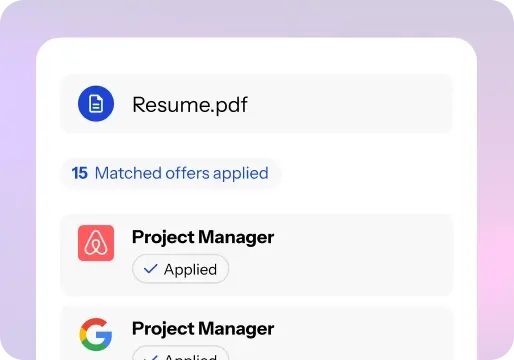Click the blue document file icon
This screenshot has height=360, width=514.
[x=96, y=104]
